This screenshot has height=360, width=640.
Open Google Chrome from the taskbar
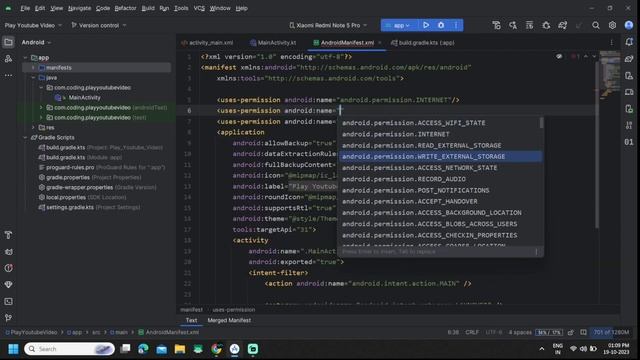pyautogui.click(x=216, y=349)
